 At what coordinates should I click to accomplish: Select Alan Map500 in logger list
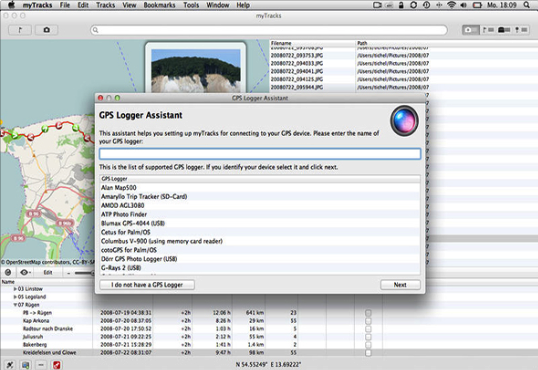[260, 188]
